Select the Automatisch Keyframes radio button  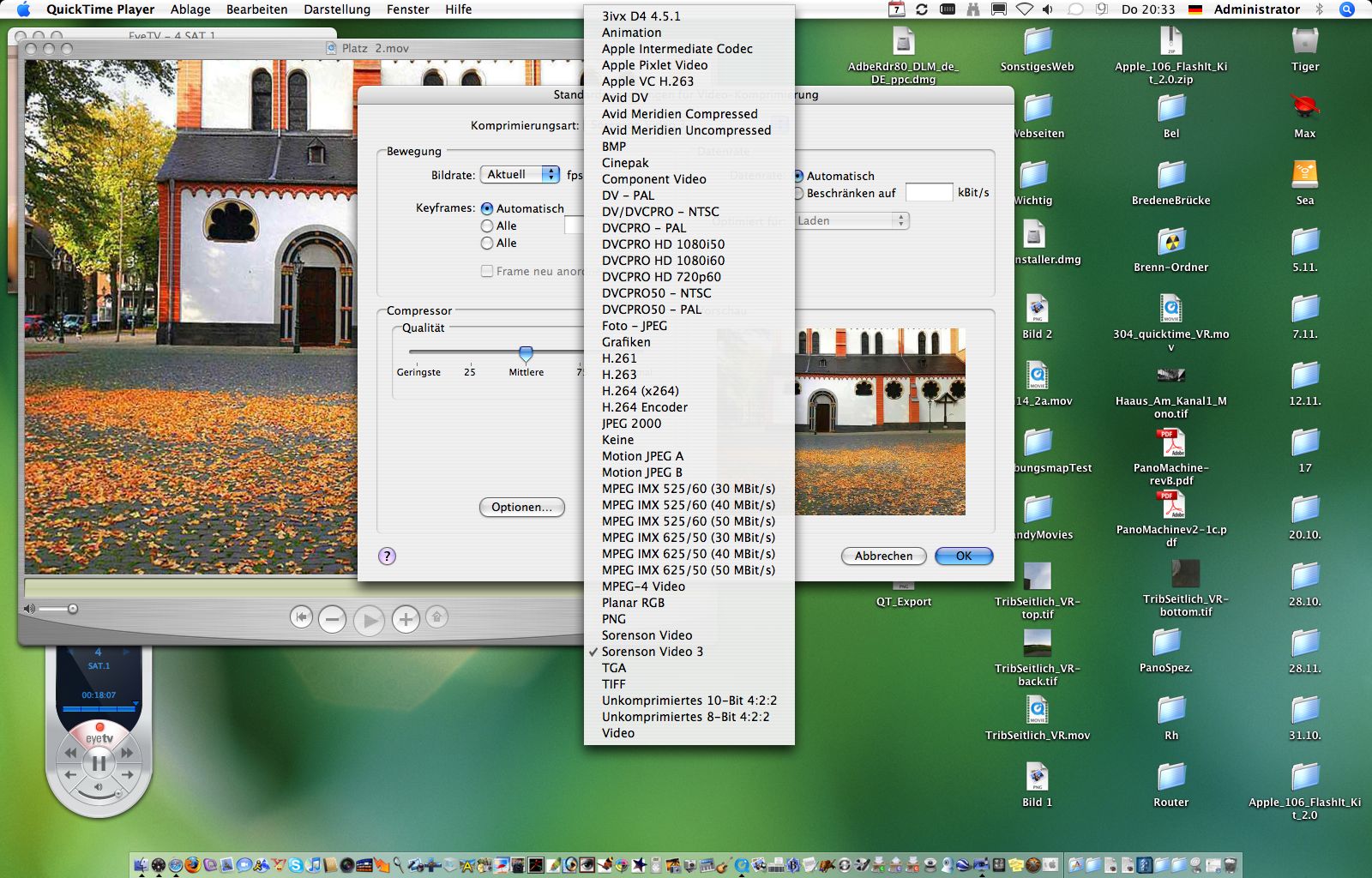tap(487, 208)
